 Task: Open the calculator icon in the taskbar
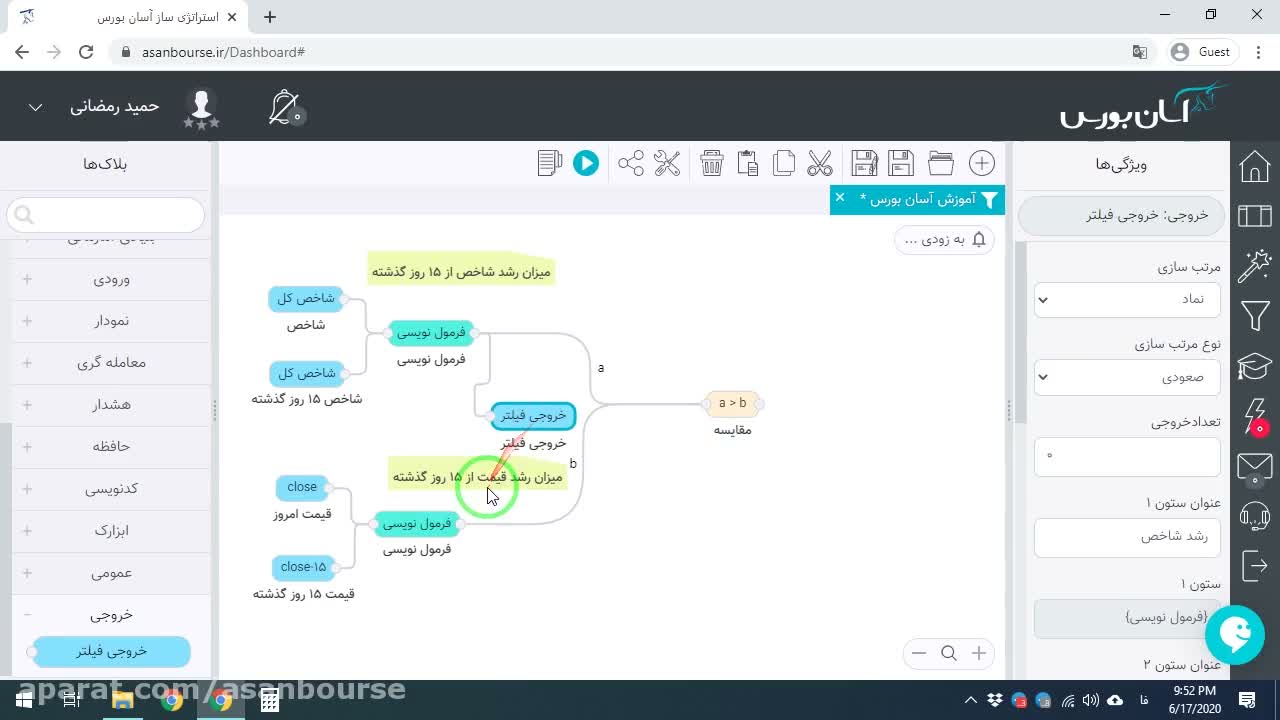point(270,700)
